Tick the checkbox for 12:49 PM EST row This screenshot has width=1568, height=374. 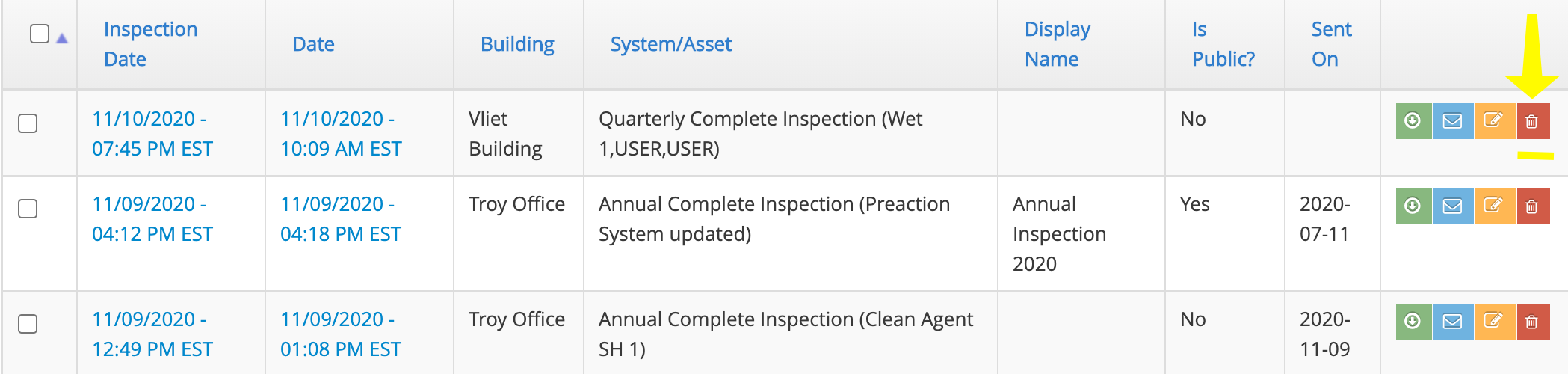coord(28,324)
